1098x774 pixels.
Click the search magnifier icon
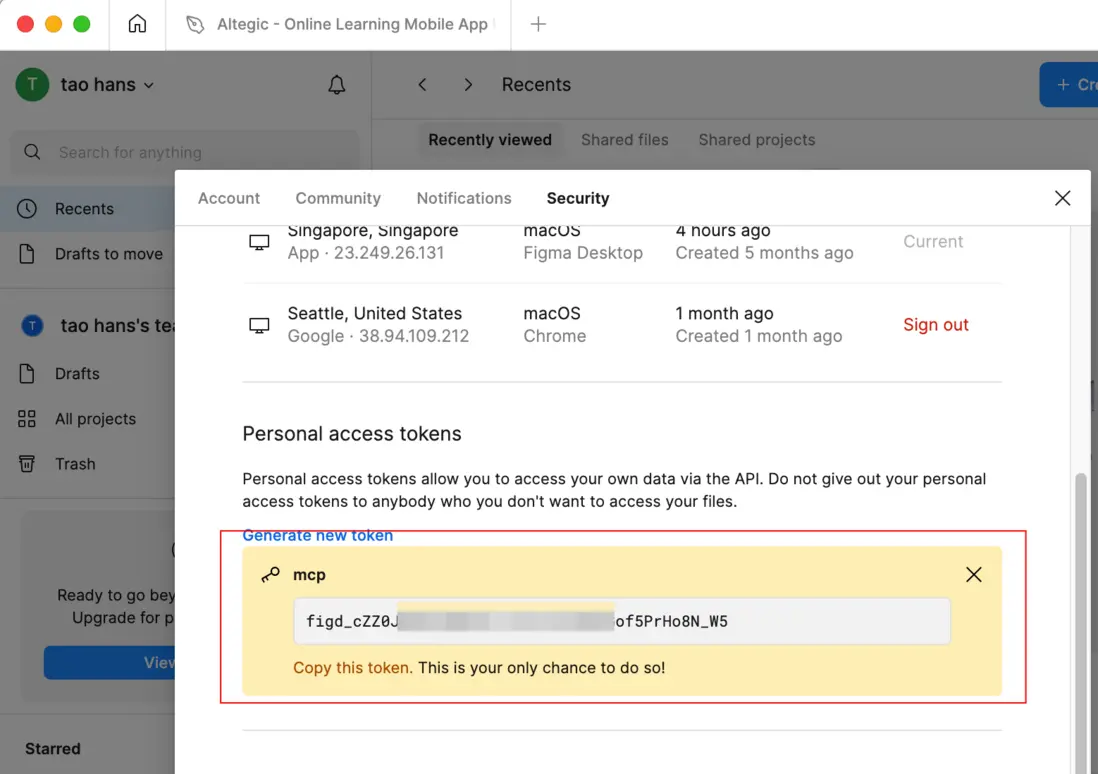32,152
